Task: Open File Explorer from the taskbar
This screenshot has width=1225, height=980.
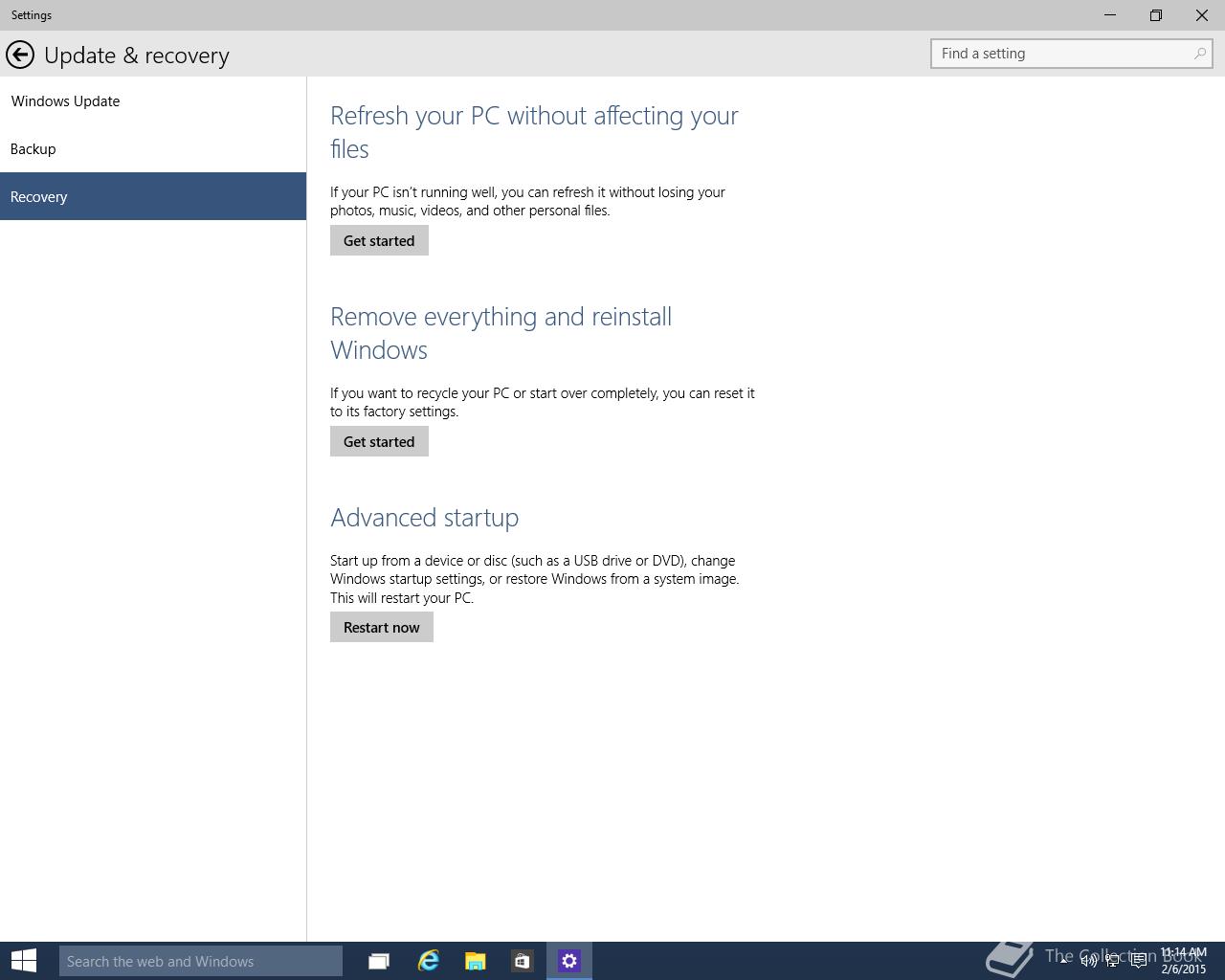Action: (475, 961)
